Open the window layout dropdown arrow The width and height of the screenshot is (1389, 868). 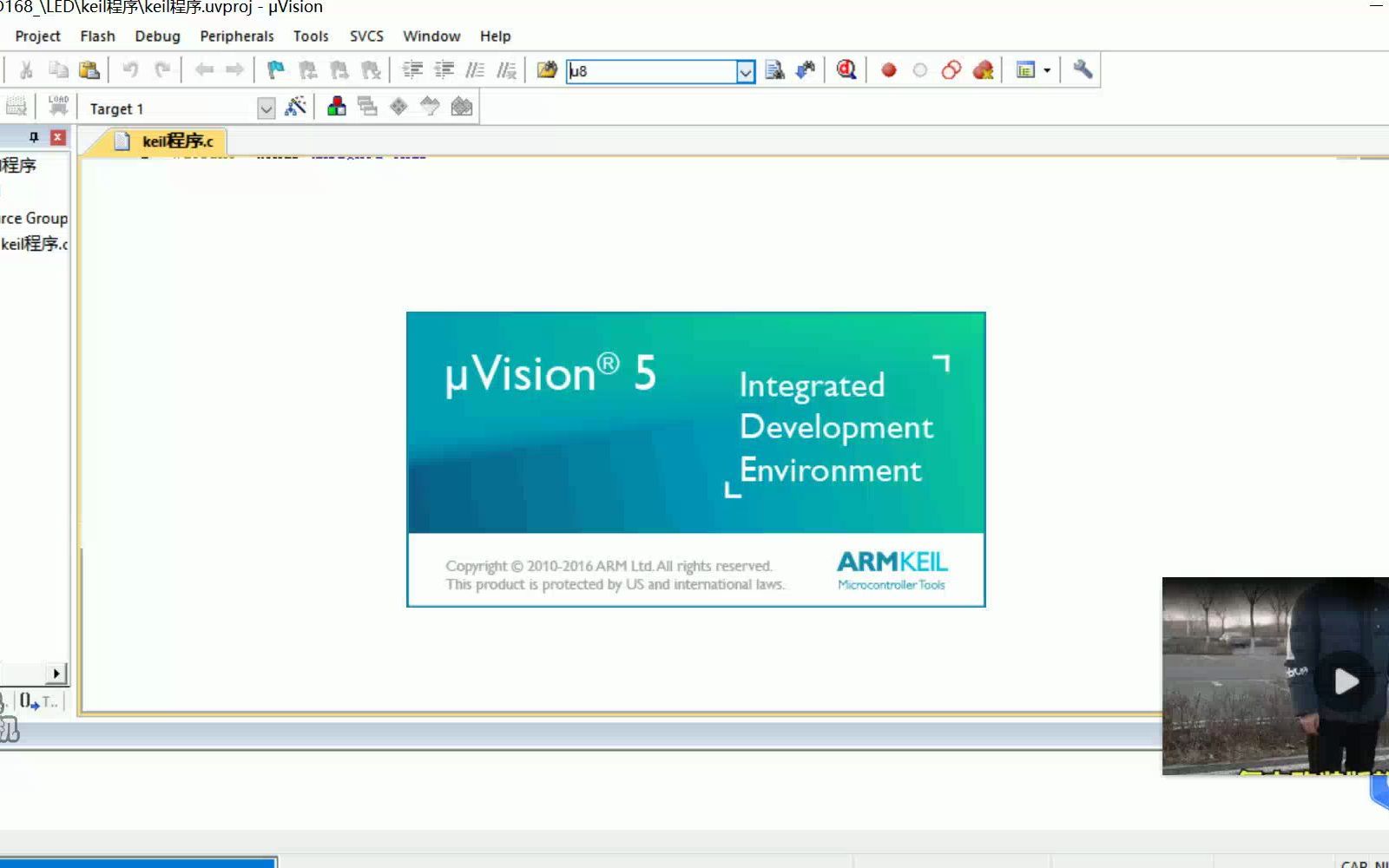(x=1048, y=70)
